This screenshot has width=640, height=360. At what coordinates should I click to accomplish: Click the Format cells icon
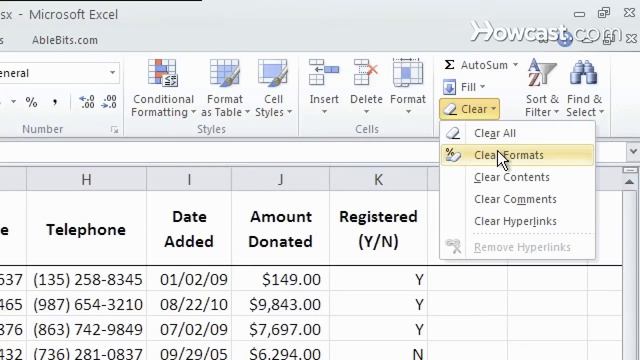tap(407, 72)
